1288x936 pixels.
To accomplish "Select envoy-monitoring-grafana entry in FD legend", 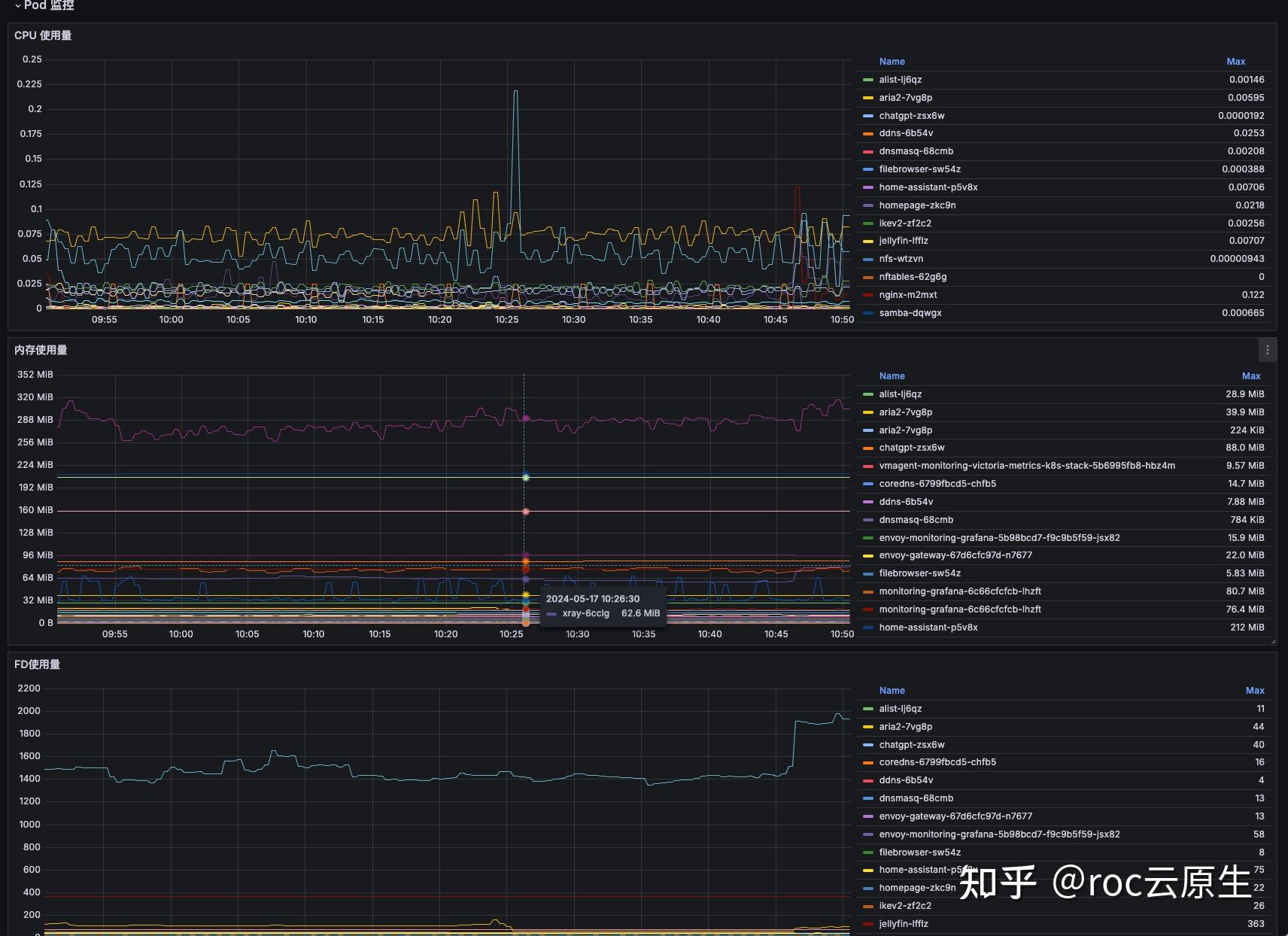I will (x=999, y=834).
